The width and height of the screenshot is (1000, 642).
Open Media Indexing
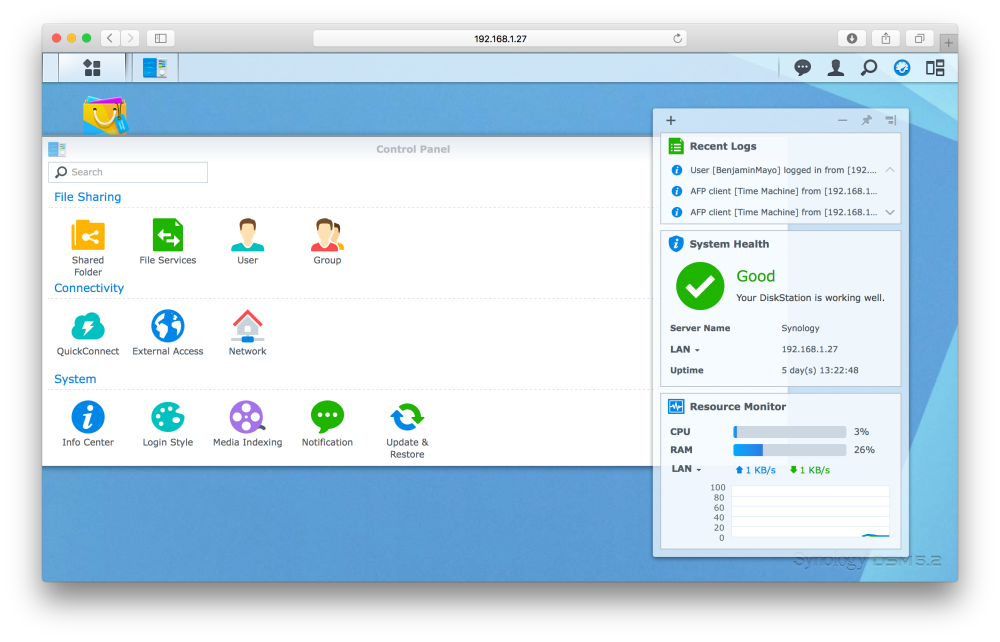pos(247,418)
